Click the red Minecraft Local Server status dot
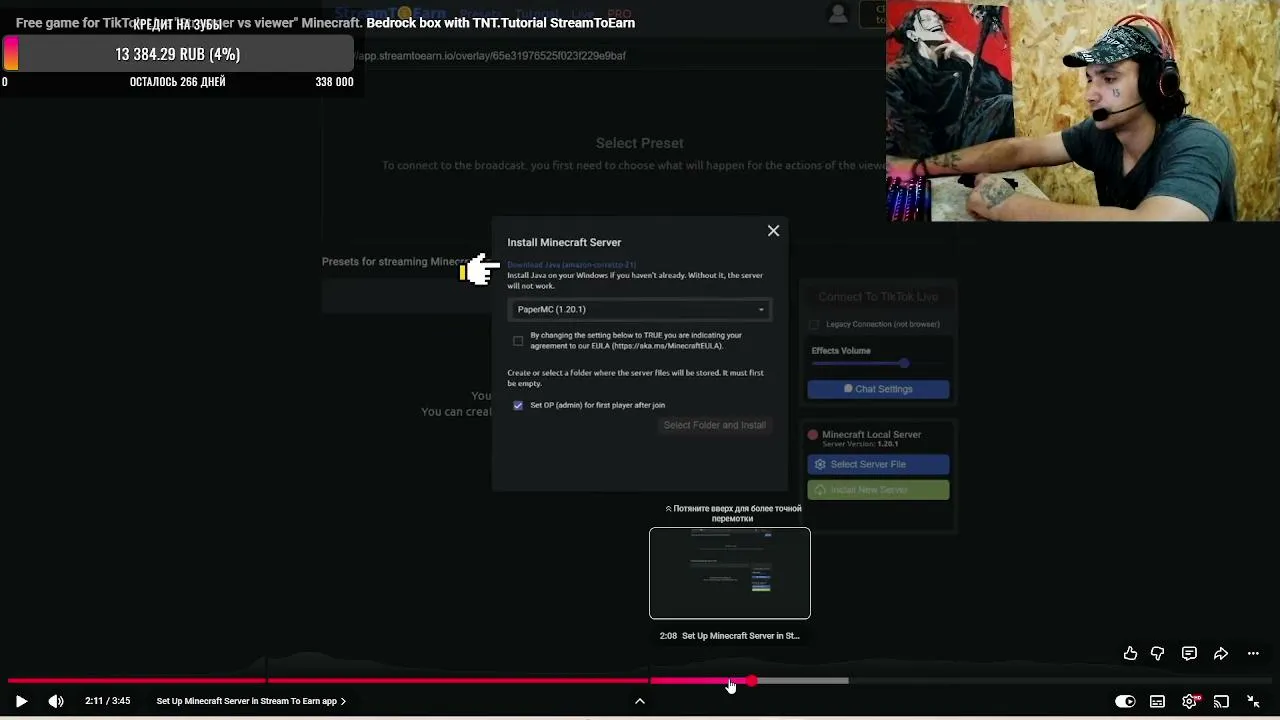The width and height of the screenshot is (1280, 720). click(813, 435)
